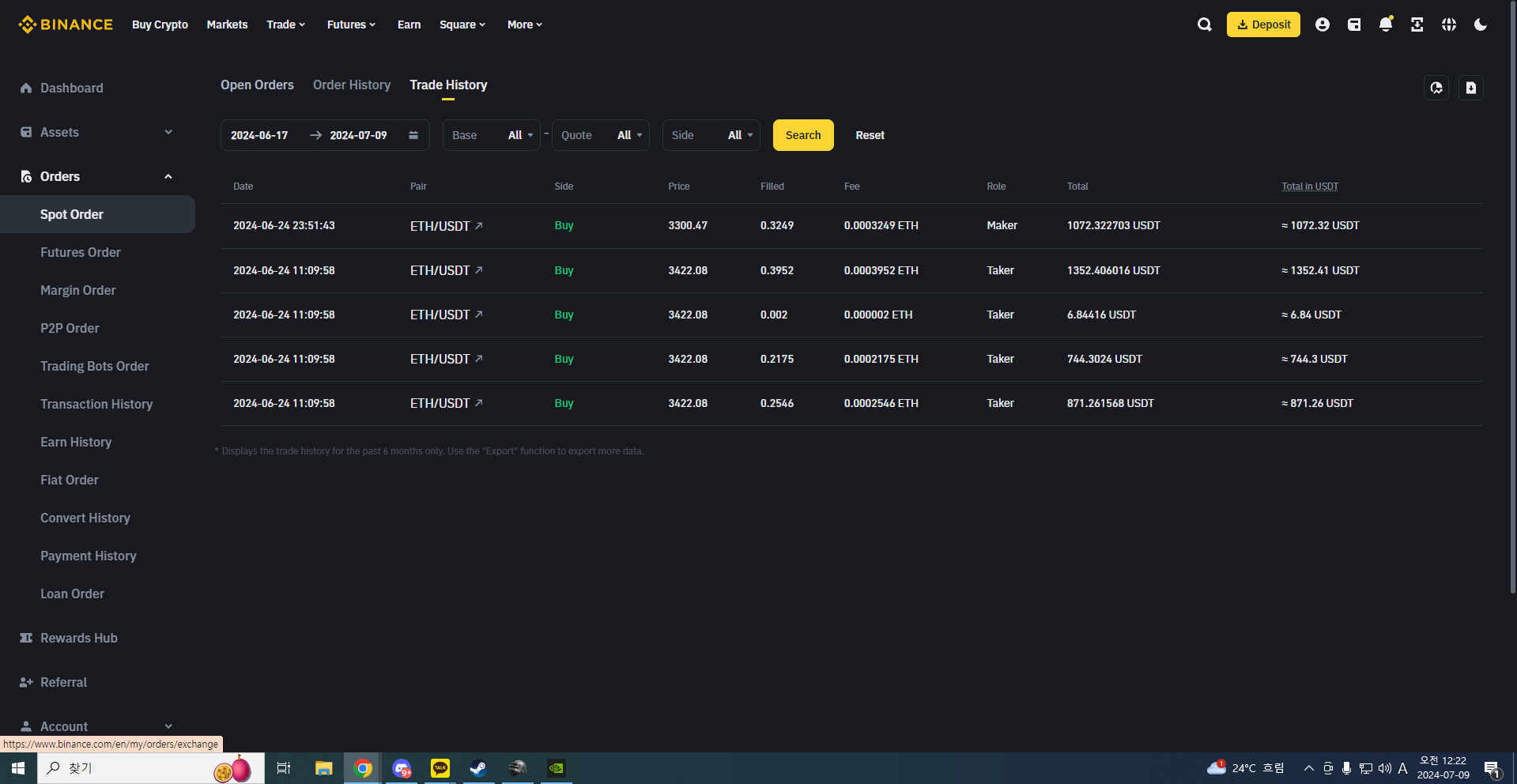Open Referral in sidebar
The image size is (1517, 784).
pos(63,682)
